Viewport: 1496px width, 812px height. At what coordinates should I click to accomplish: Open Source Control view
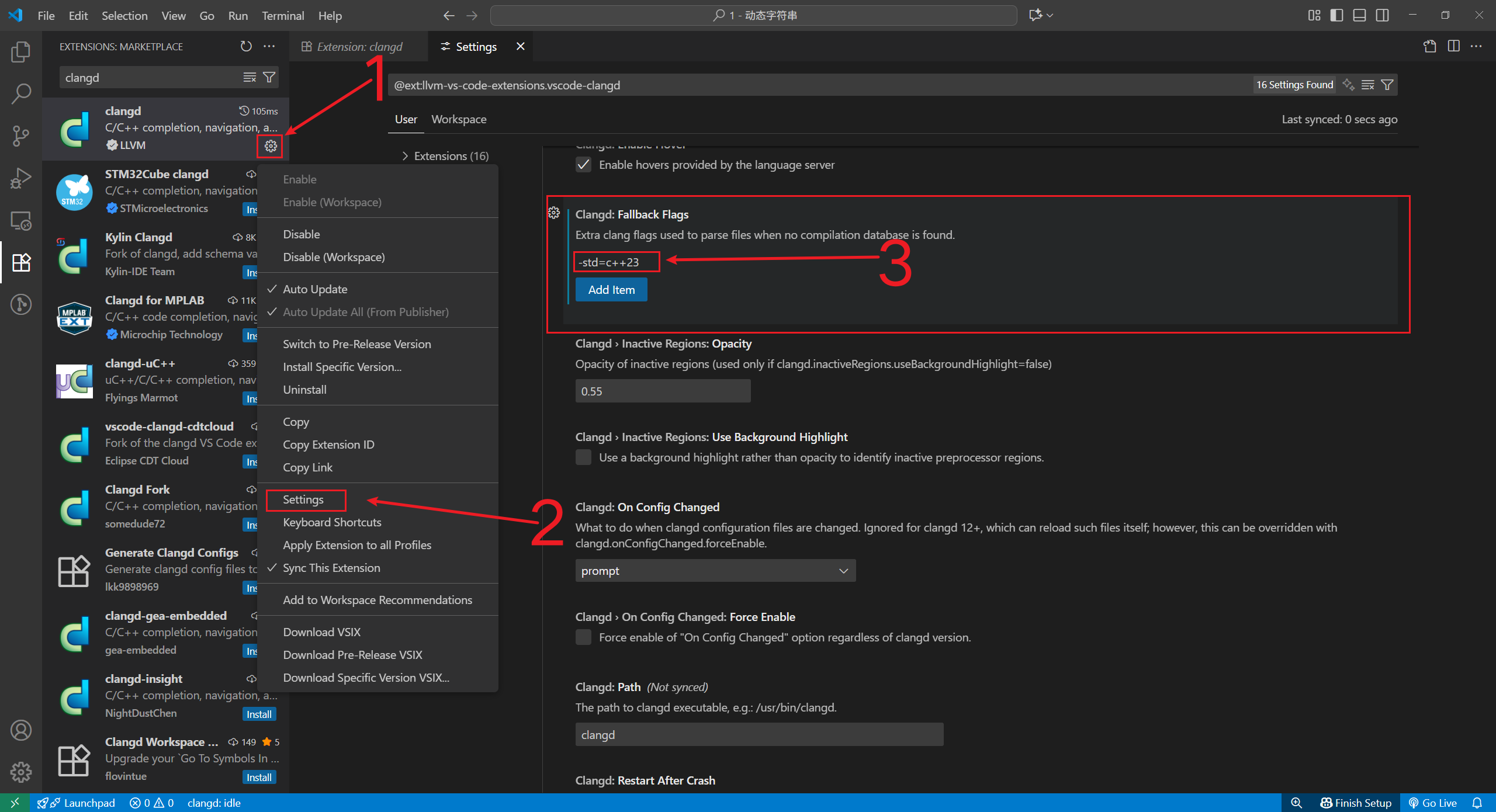coord(21,136)
